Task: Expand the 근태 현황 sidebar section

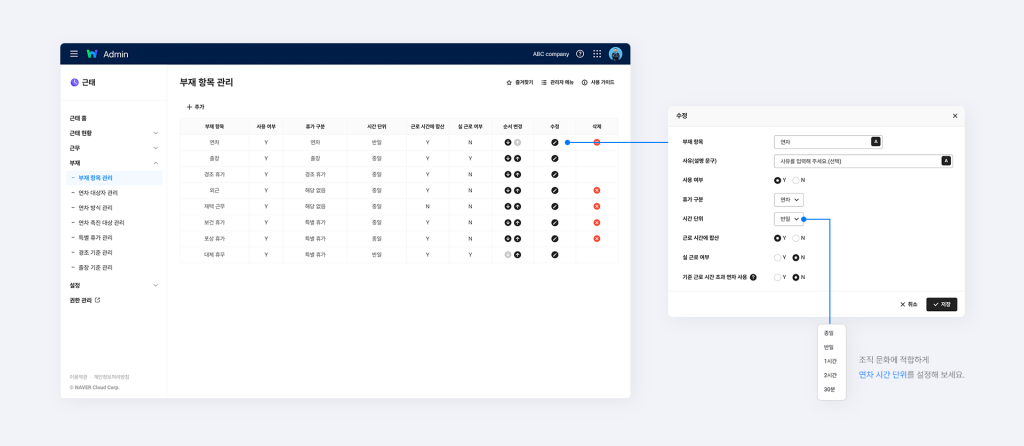Action: (x=155, y=133)
